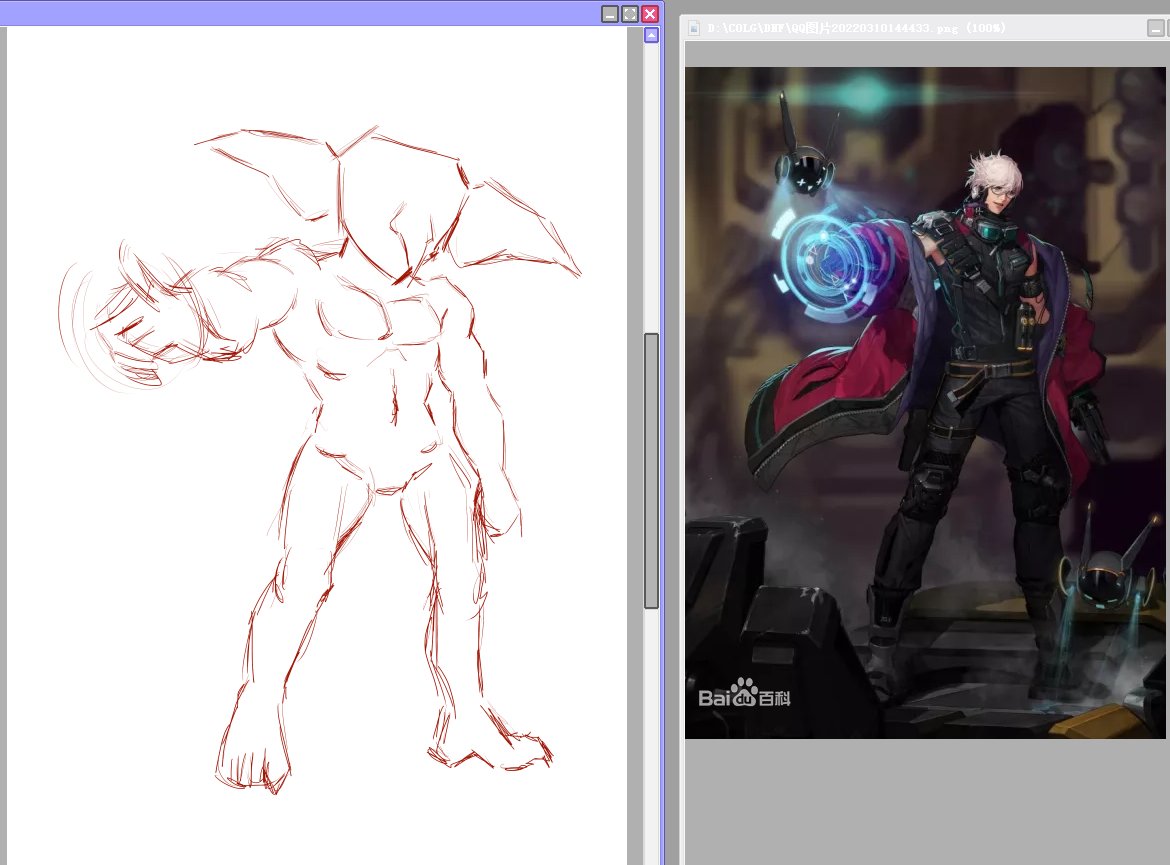Click the sketch canvas vertical scrollbar thumb
This screenshot has height=865, width=1170.
pyautogui.click(x=651, y=470)
